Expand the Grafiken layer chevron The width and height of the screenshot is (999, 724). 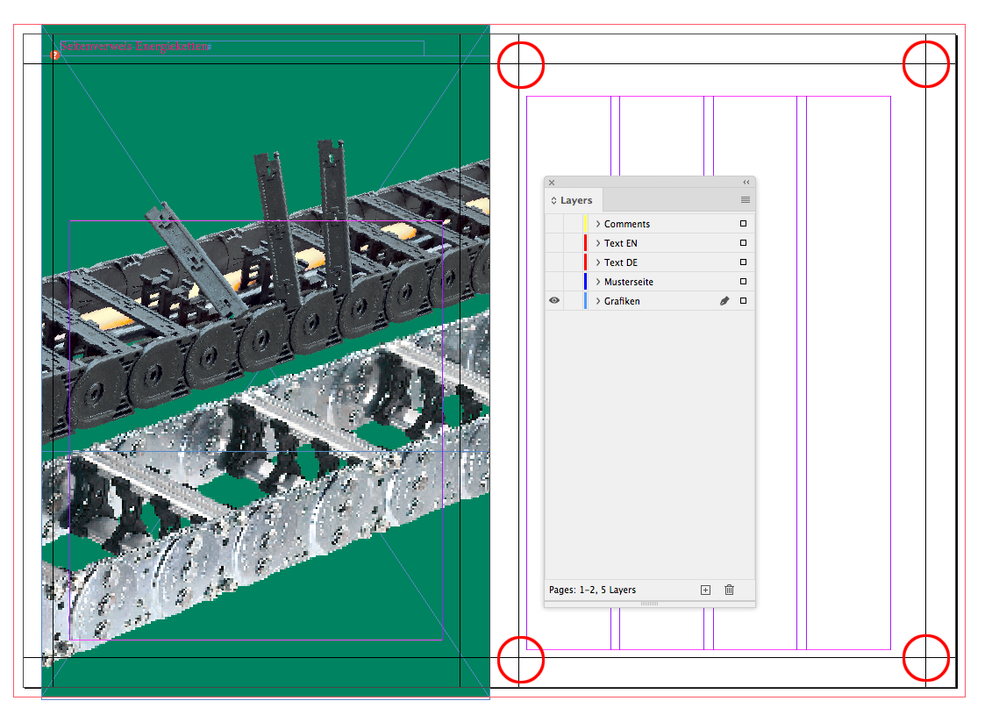tap(598, 300)
